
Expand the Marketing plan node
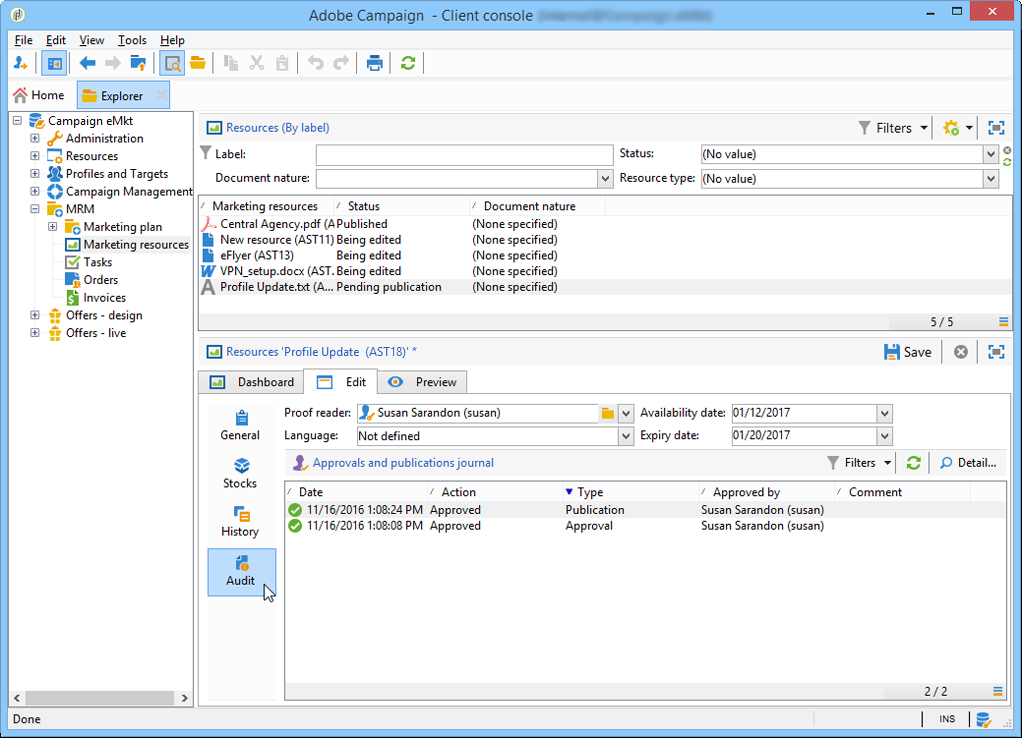coord(53,226)
